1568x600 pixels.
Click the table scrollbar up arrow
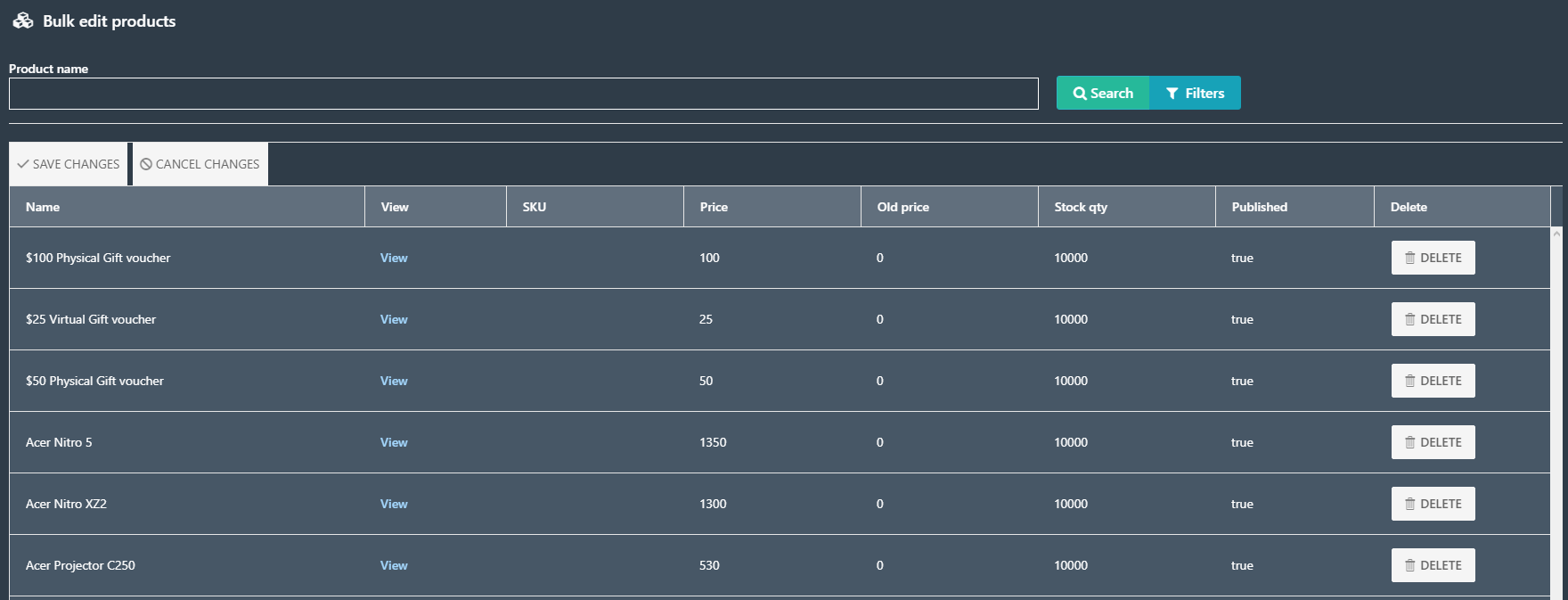[x=1556, y=234]
